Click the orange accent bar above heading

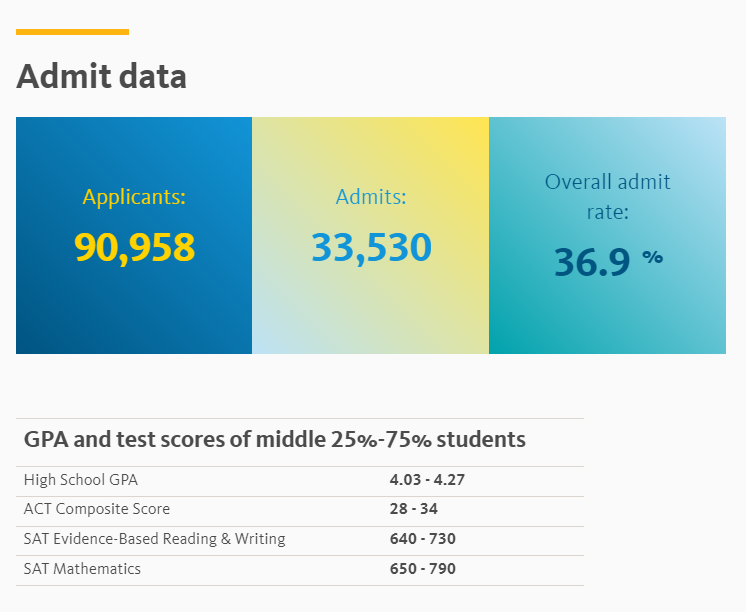point(72,32)
